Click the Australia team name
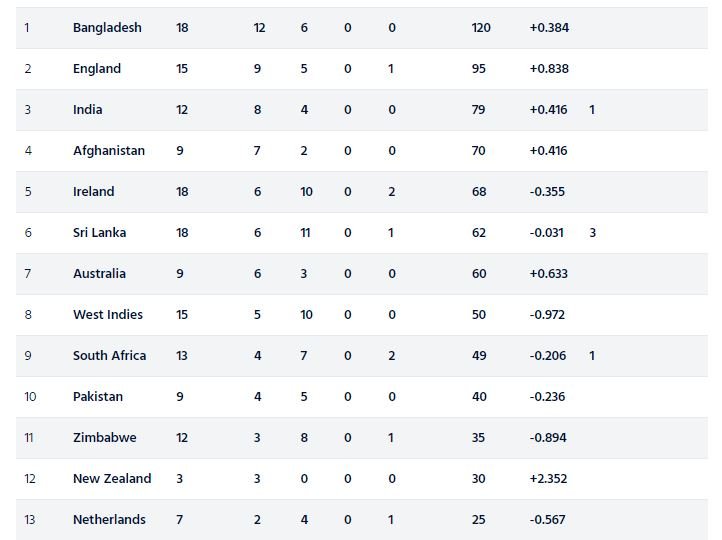 click(x=100, y=274)
